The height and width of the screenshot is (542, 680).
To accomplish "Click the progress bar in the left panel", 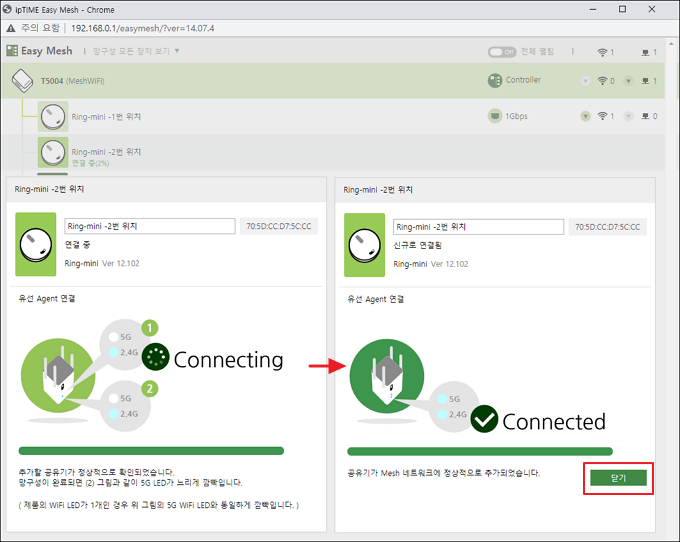I will pyautogui.click(x=151, y=451).
